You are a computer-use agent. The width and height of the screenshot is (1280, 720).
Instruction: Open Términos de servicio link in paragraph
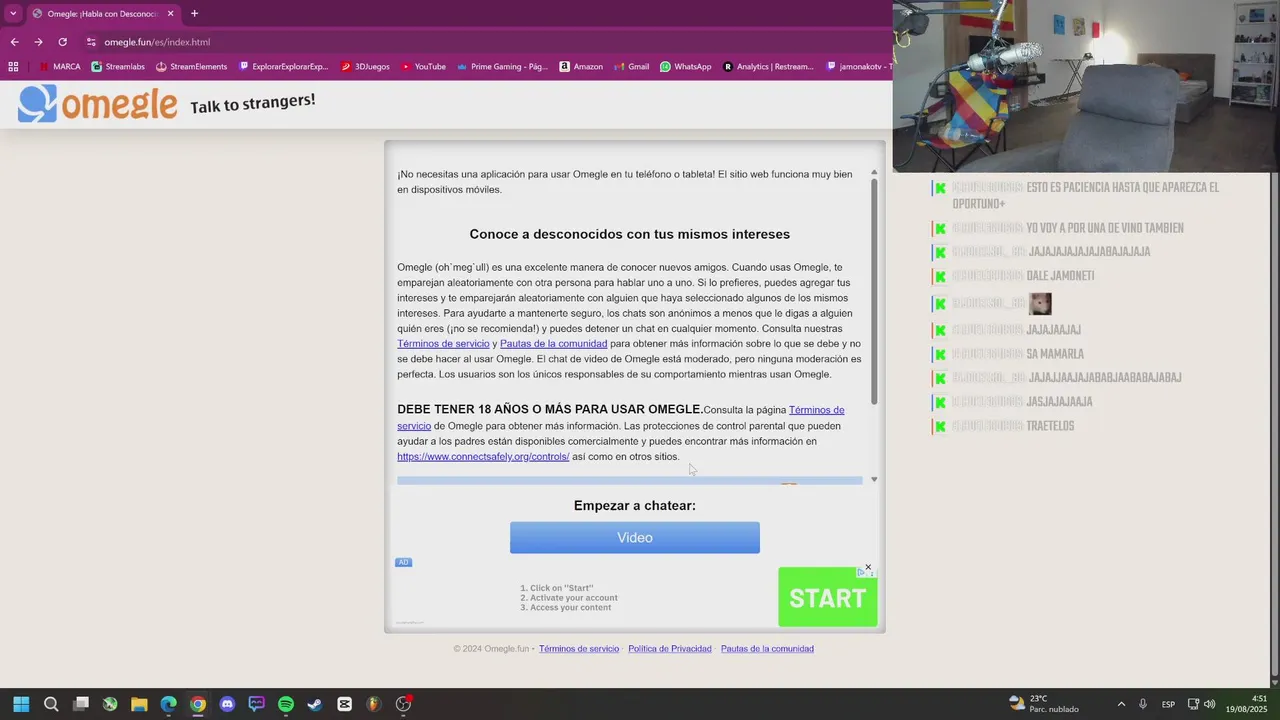tap(443, 344)
